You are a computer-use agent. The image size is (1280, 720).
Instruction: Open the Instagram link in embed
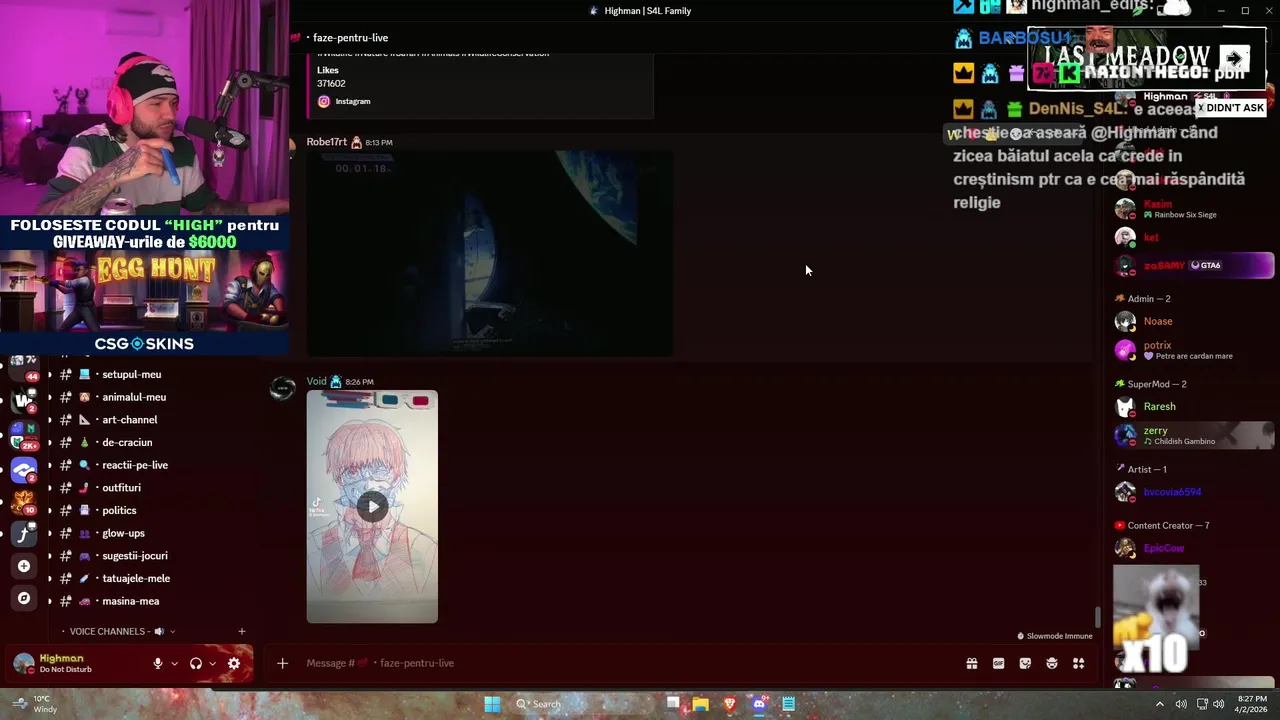(352, 101)
